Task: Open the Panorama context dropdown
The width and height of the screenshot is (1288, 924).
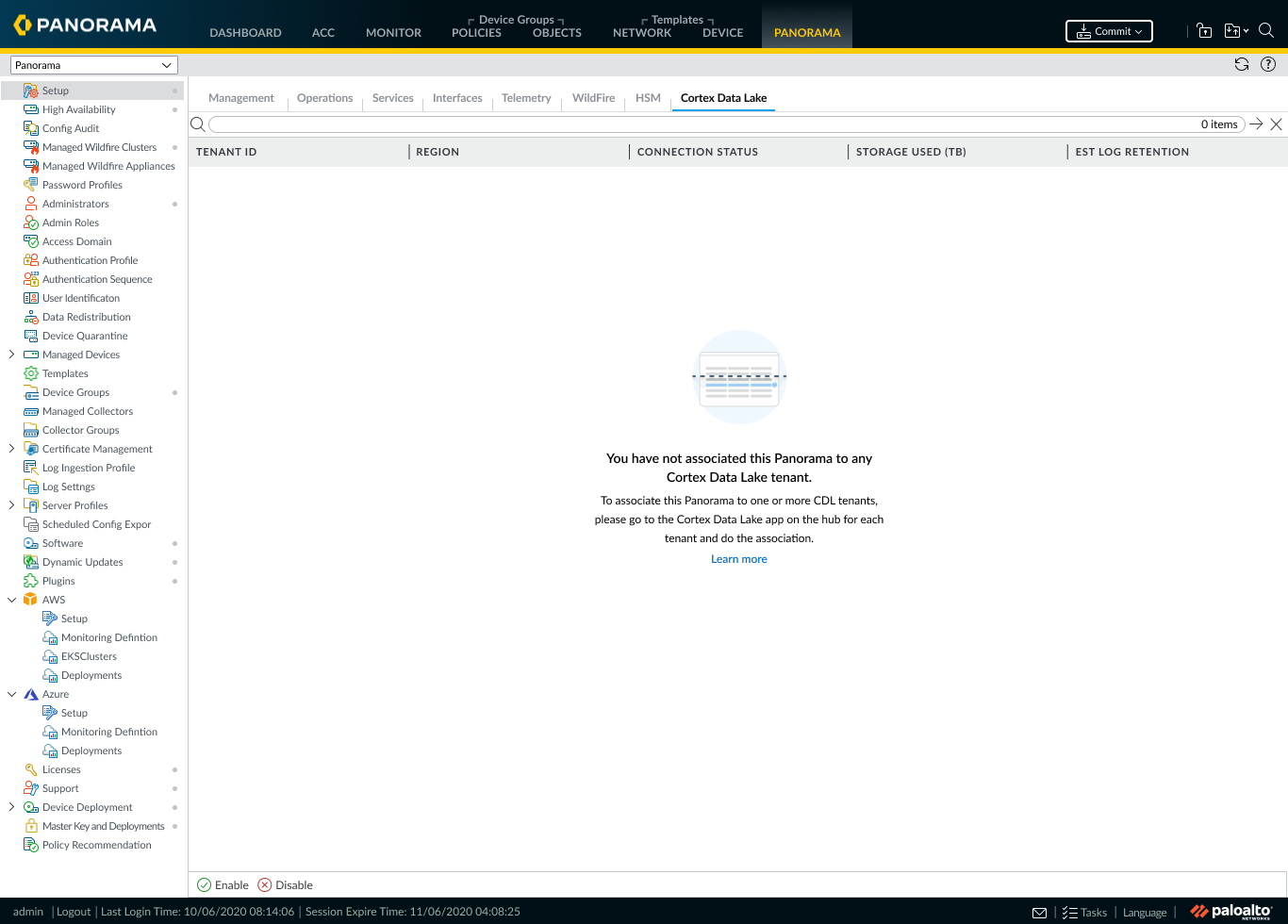Action: pyautogui.click(x=93, y=65)
